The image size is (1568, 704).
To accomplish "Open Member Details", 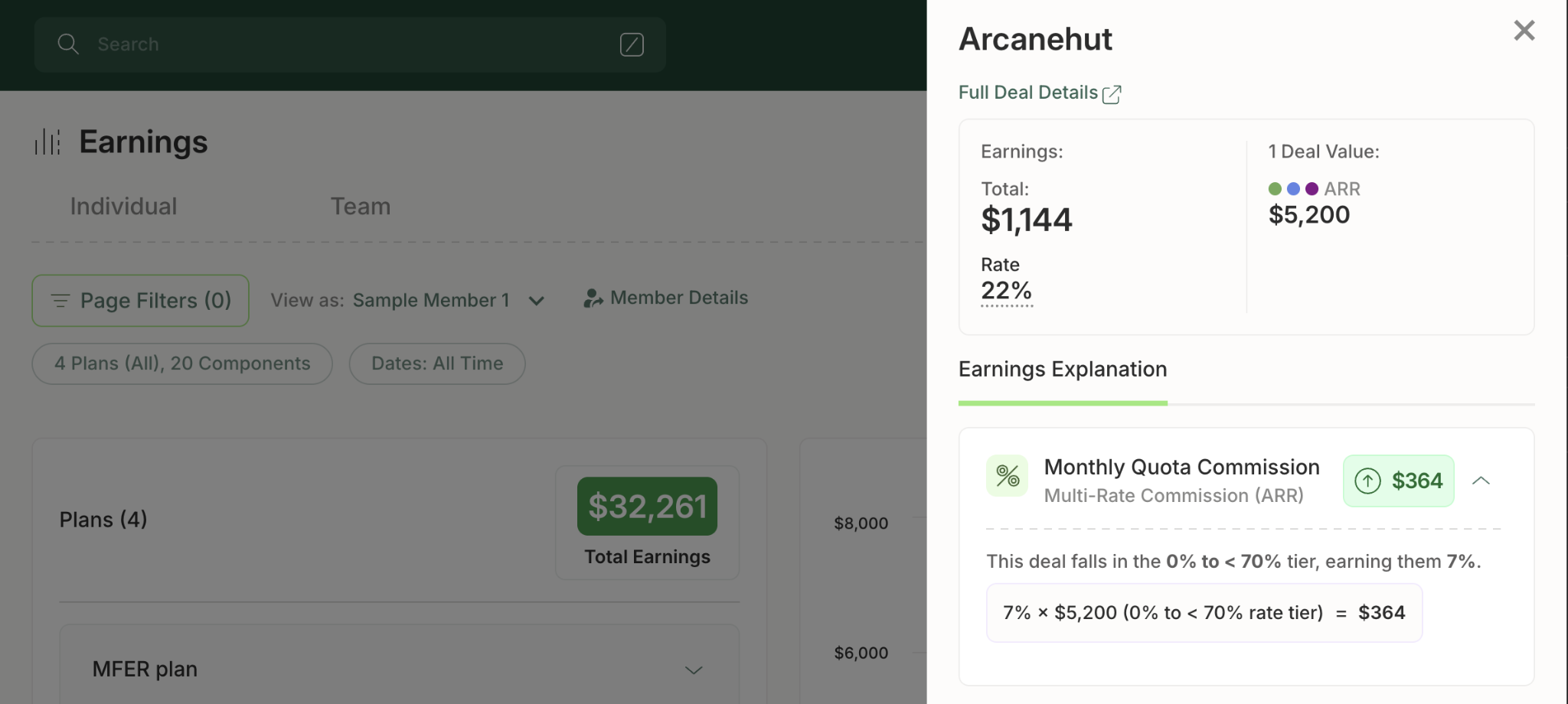I will click(x=665, y=298).
